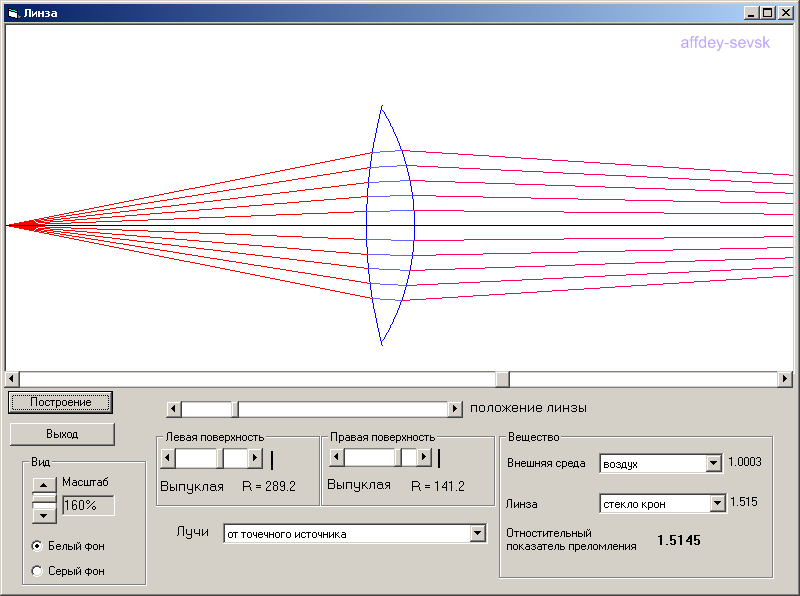
Task: Click the Масштаб decrease arrow
Action: tap(45, 516)
